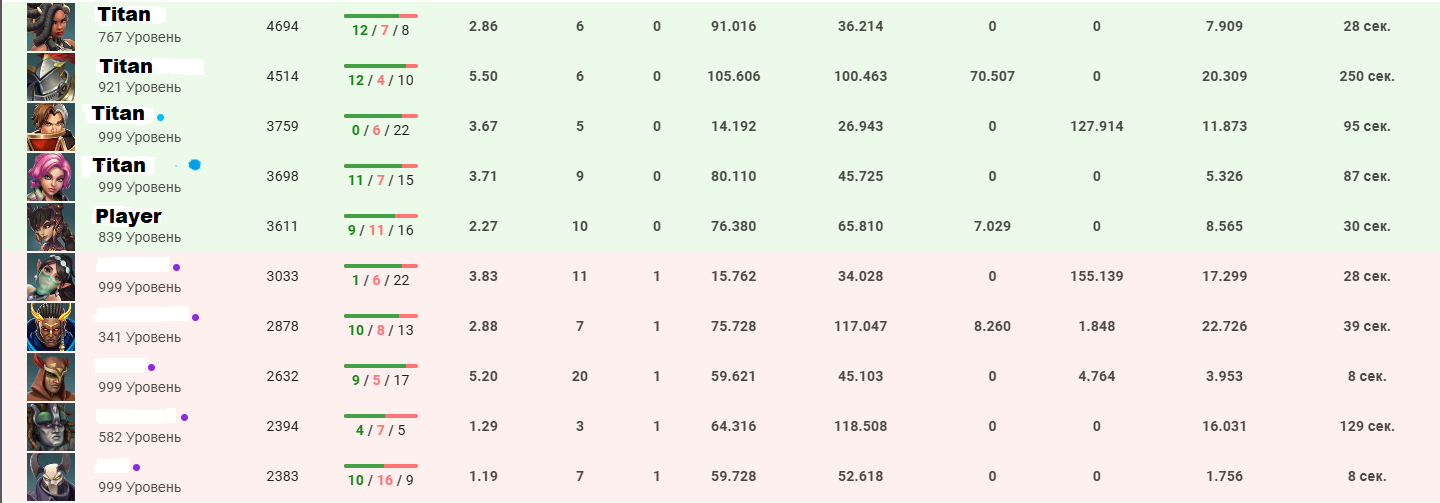
Task: Select the armored knight avatar beside 921 Уровень
Action: tap(51, 76)
